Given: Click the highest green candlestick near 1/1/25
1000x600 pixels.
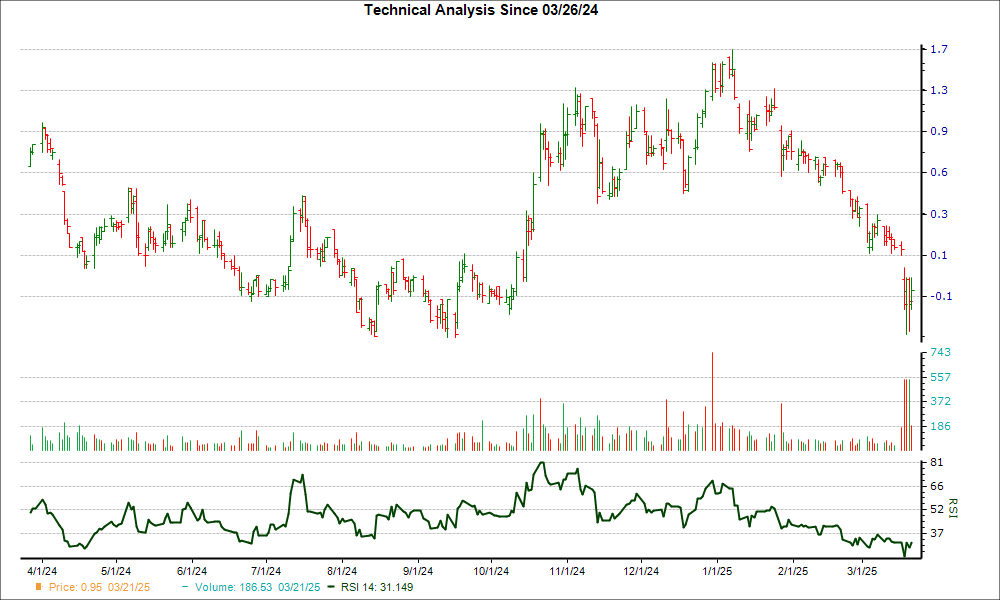Looking at the screenshot, I should pos(732,60).
